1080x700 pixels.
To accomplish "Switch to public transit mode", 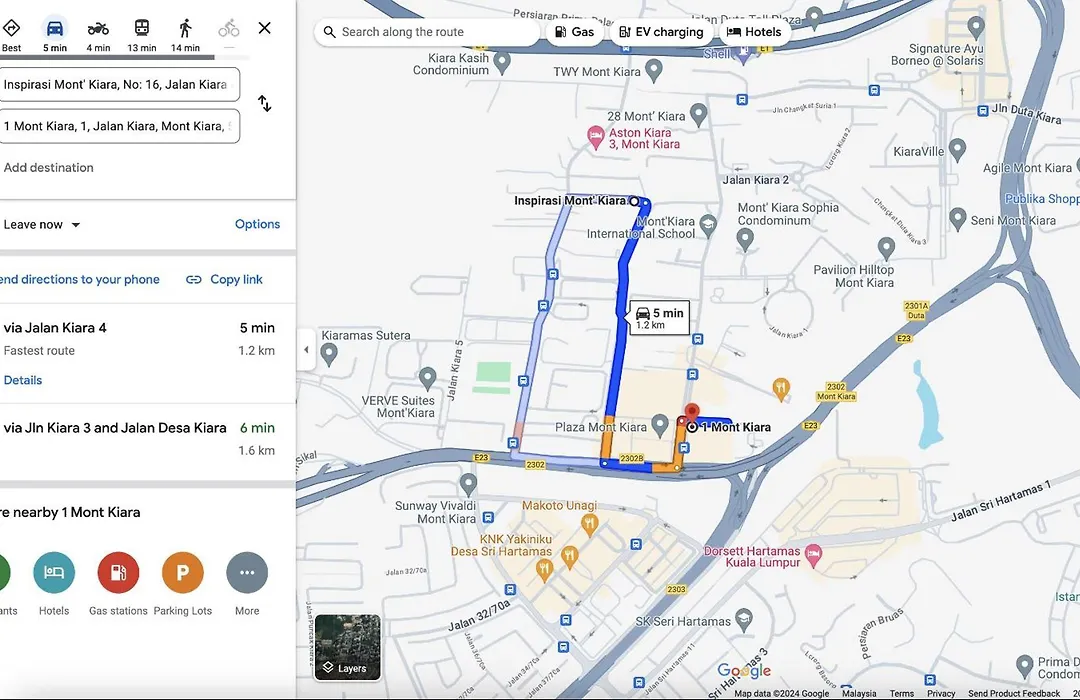I will 142,34.
